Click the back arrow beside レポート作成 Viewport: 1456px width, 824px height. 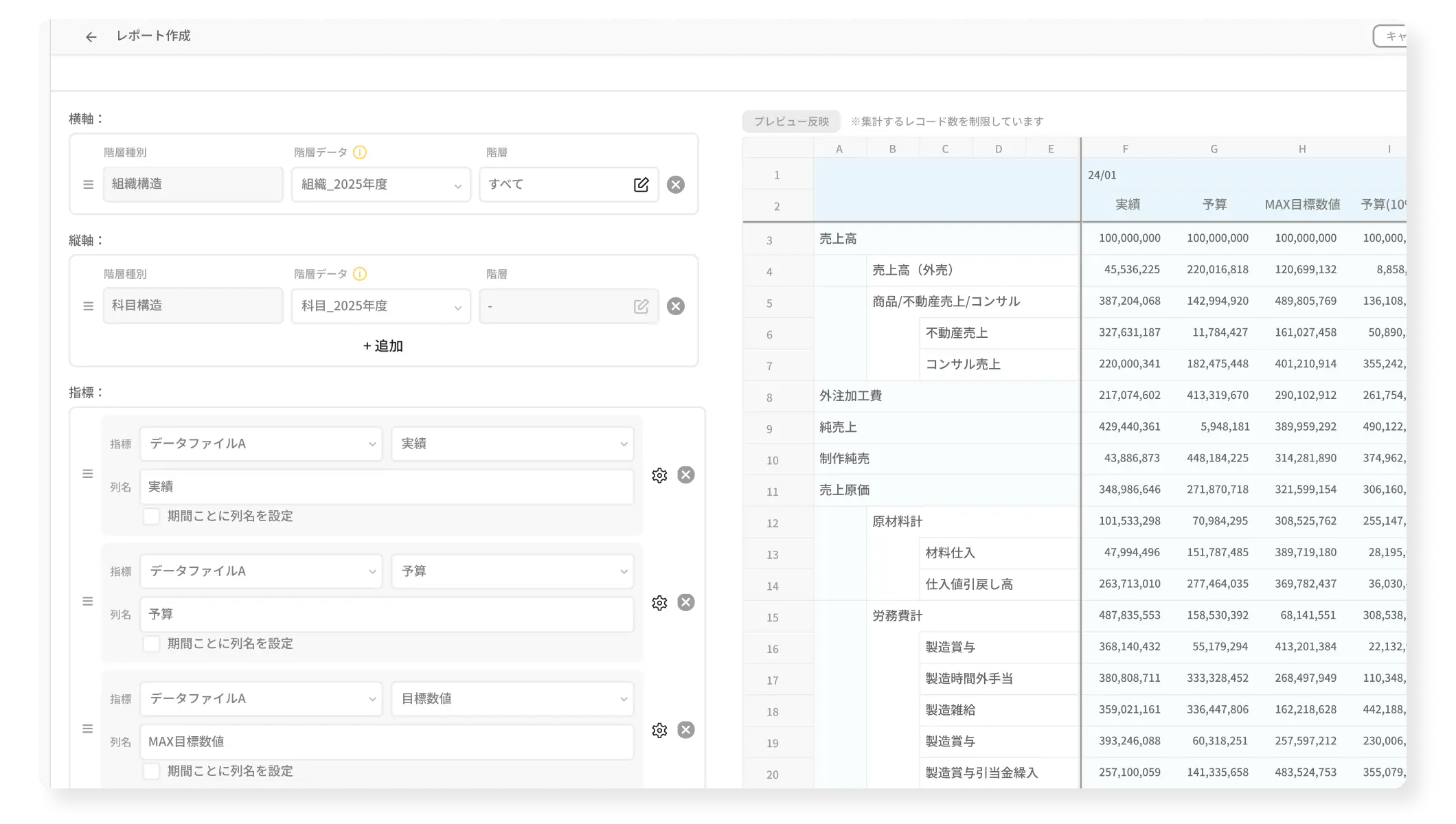click(91, 37)
